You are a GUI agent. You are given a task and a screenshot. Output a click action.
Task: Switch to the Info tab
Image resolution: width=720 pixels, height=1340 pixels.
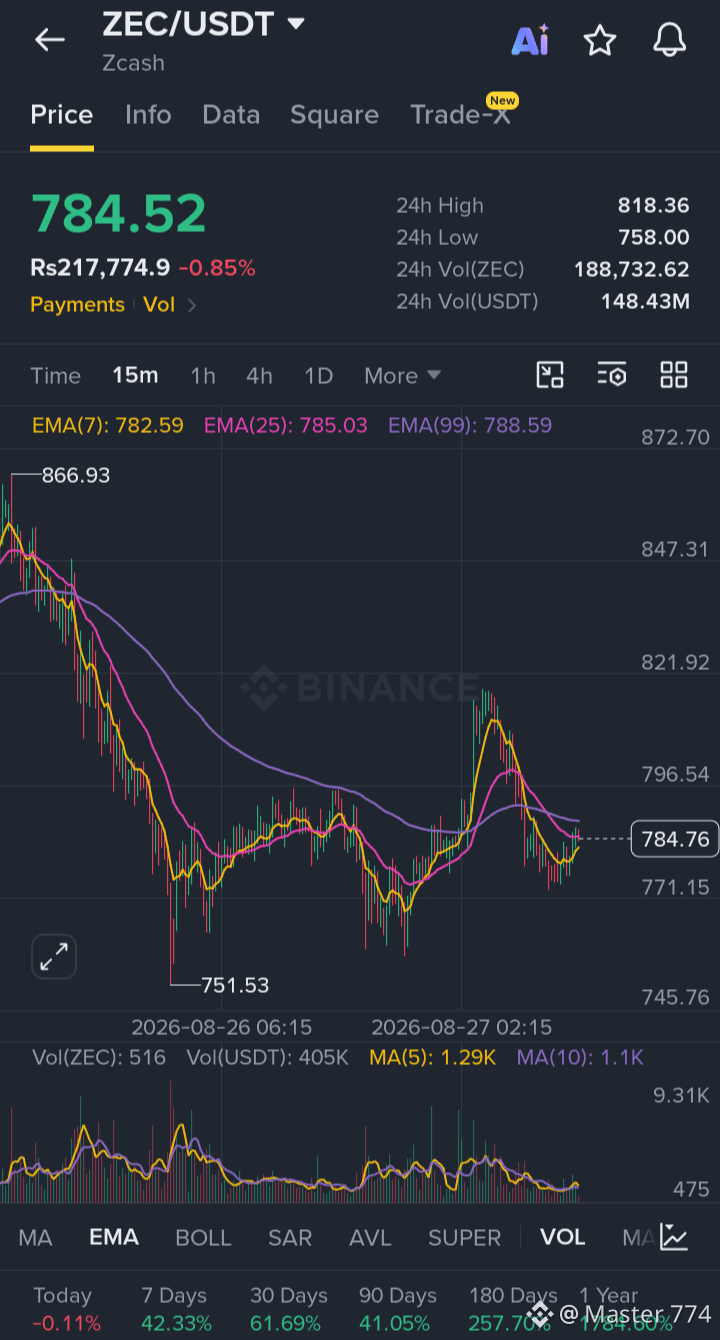148,115
